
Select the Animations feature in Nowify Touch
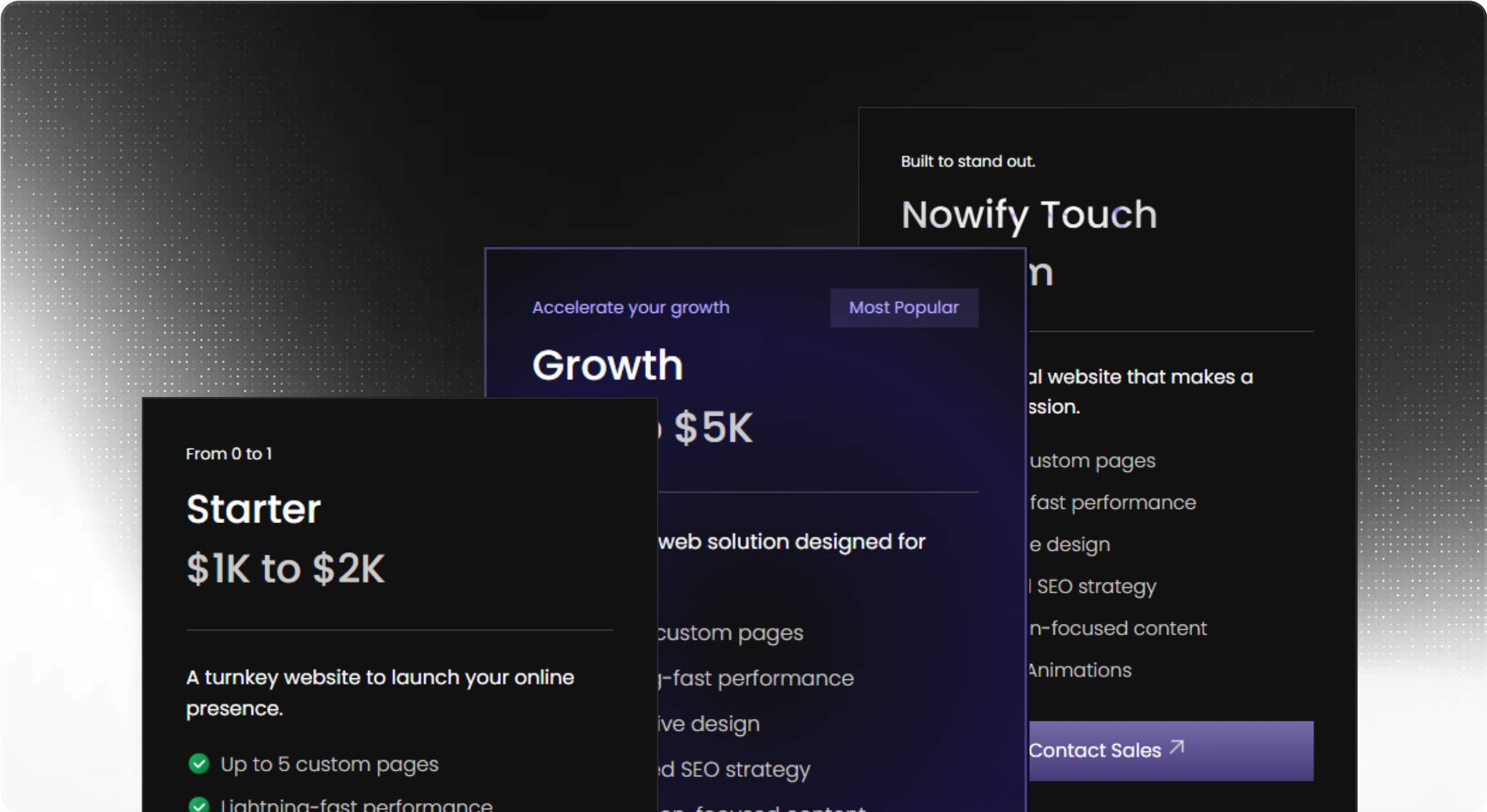point(1080,670)
